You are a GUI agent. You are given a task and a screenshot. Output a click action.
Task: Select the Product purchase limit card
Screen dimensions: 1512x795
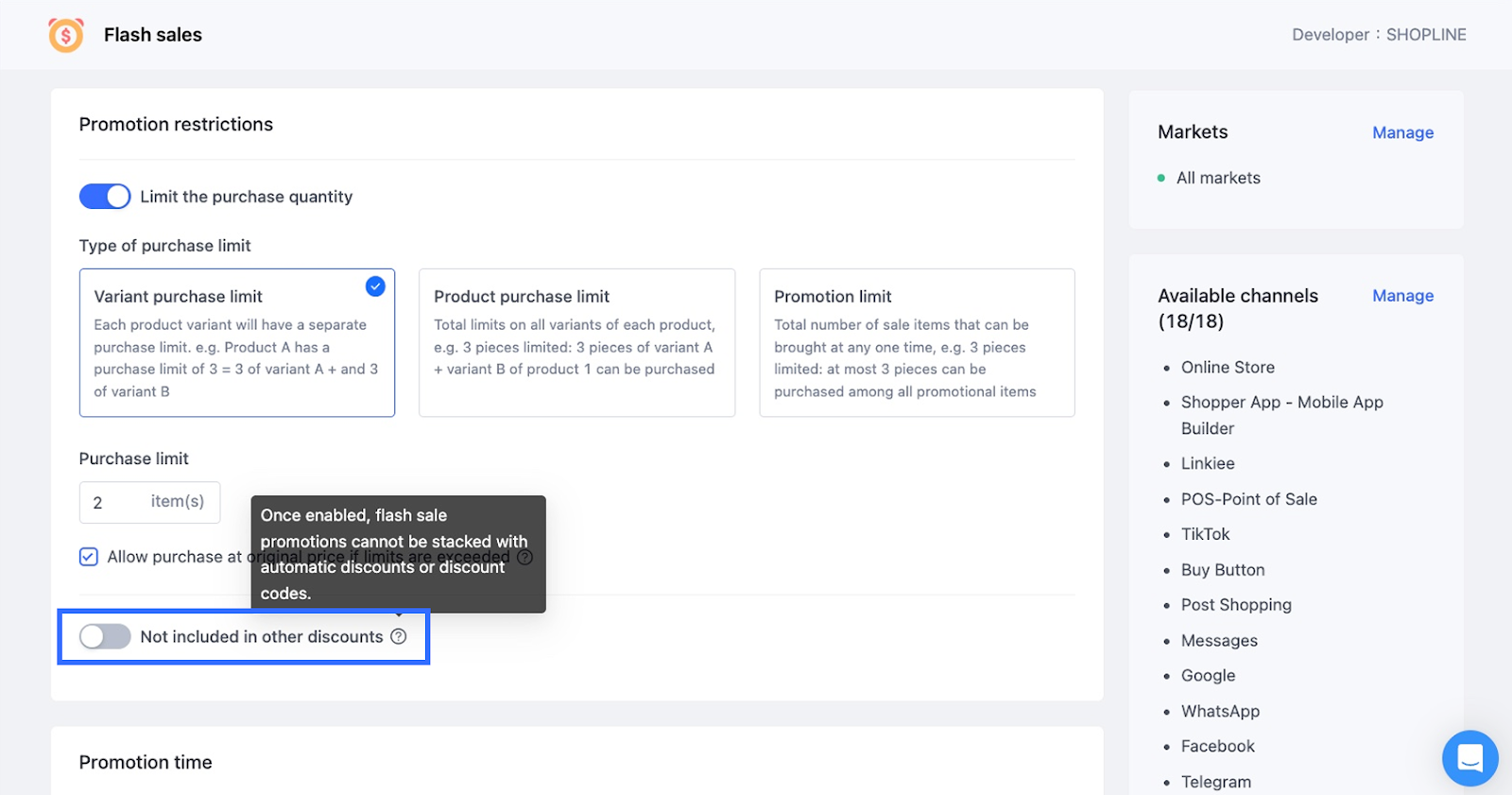coord(576,342)
